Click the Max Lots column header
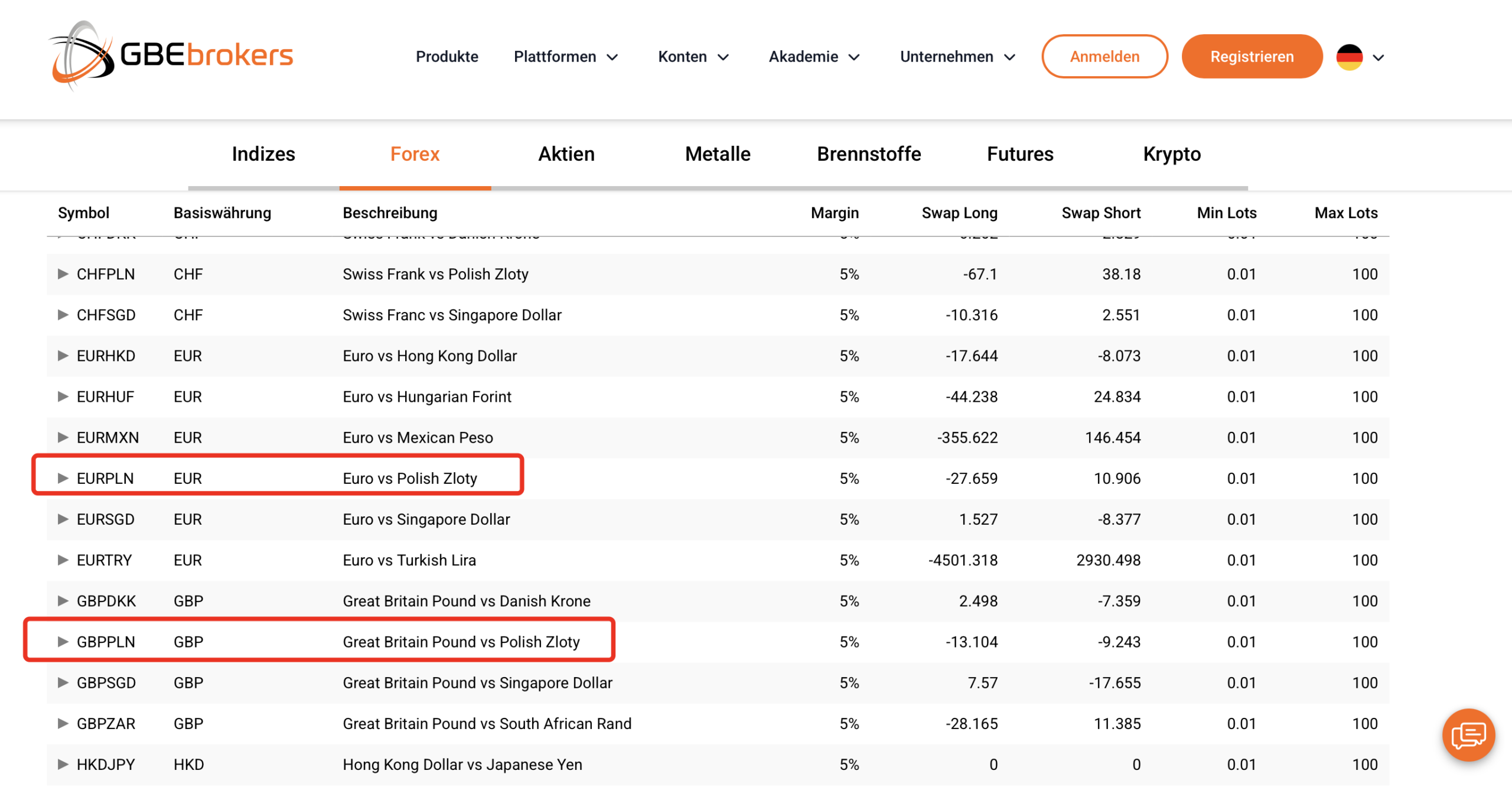Viewport: 1512px width, 787px height. click(x=1346, y=213)
